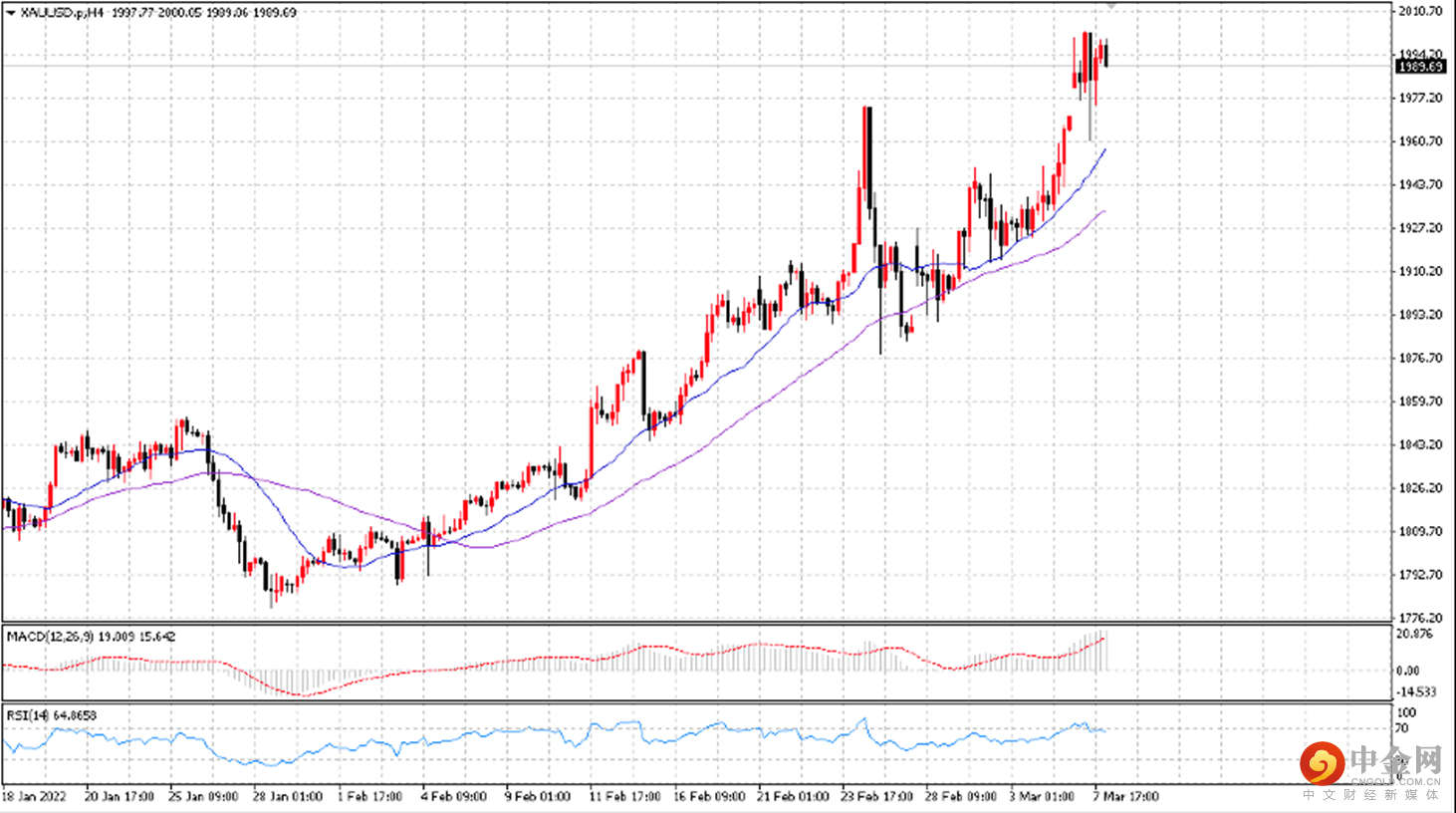This screenshot has width=1456, height=813.
Task: Click the RSI(14) indicator label
Action: tap(28, 715)
